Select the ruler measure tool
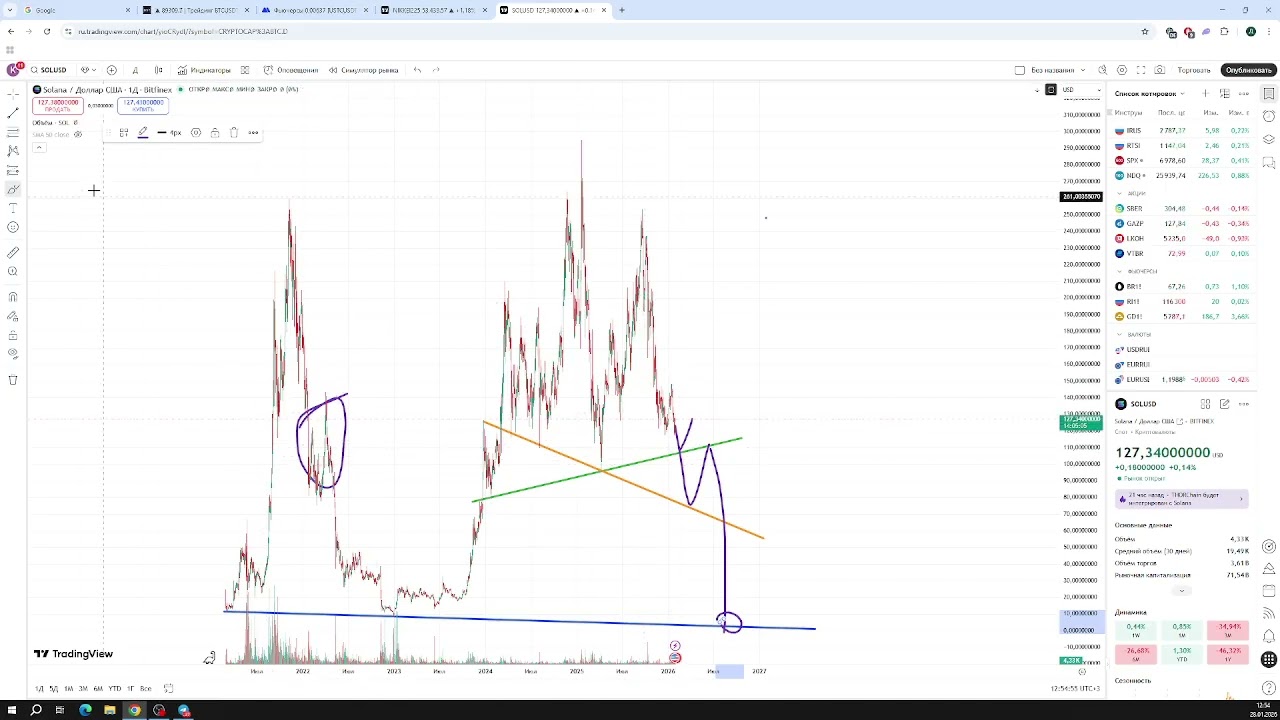Screen dimensions: 1280x720 click(x=13, y=253)
